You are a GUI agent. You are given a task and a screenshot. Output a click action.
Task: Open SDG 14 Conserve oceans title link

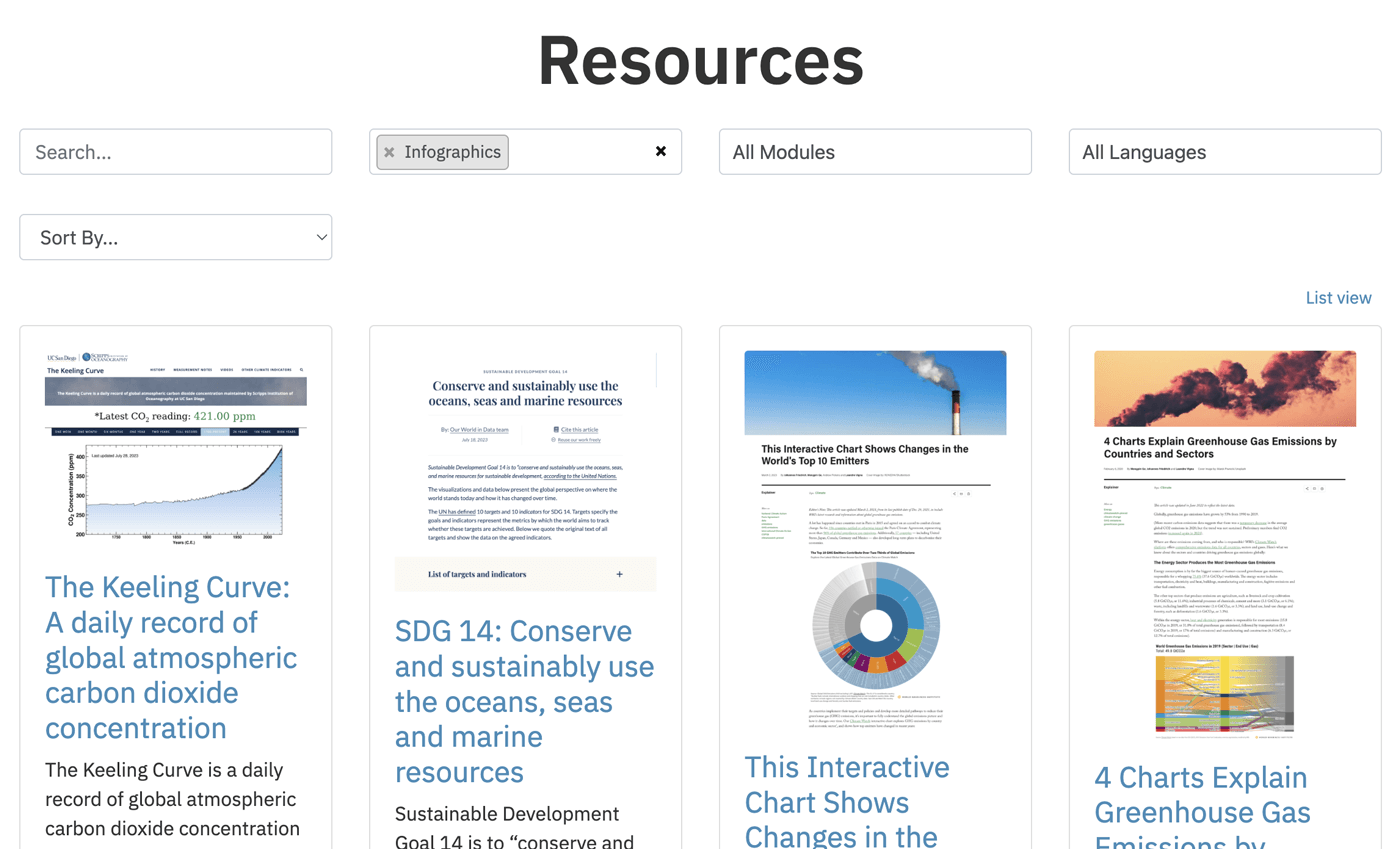pyautogui.click(x=525, y=702)
